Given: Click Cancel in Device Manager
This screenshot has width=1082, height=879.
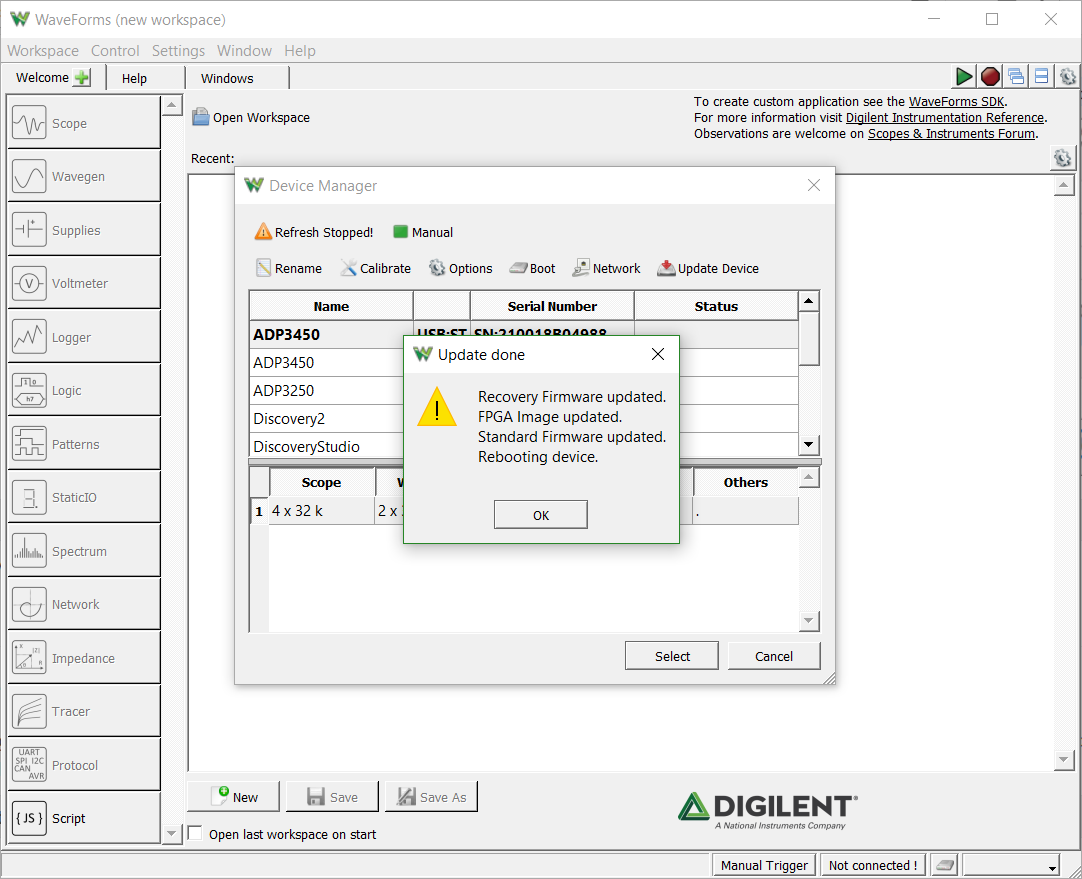Looking at the screenshot, I should click(x=774, y=656).
